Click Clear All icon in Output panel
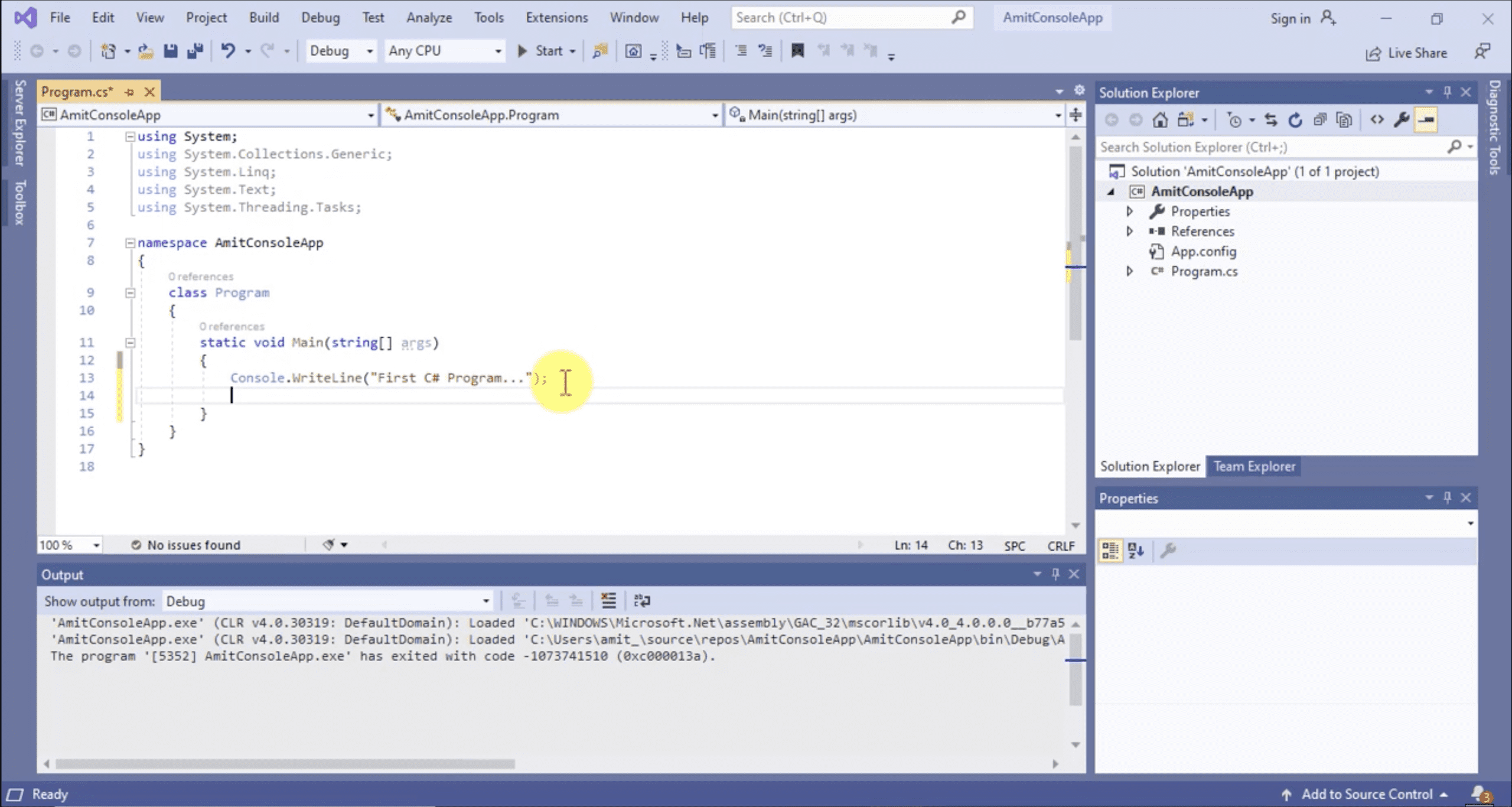Screen dimensions: 1512x807 click(x=608, y=601)
